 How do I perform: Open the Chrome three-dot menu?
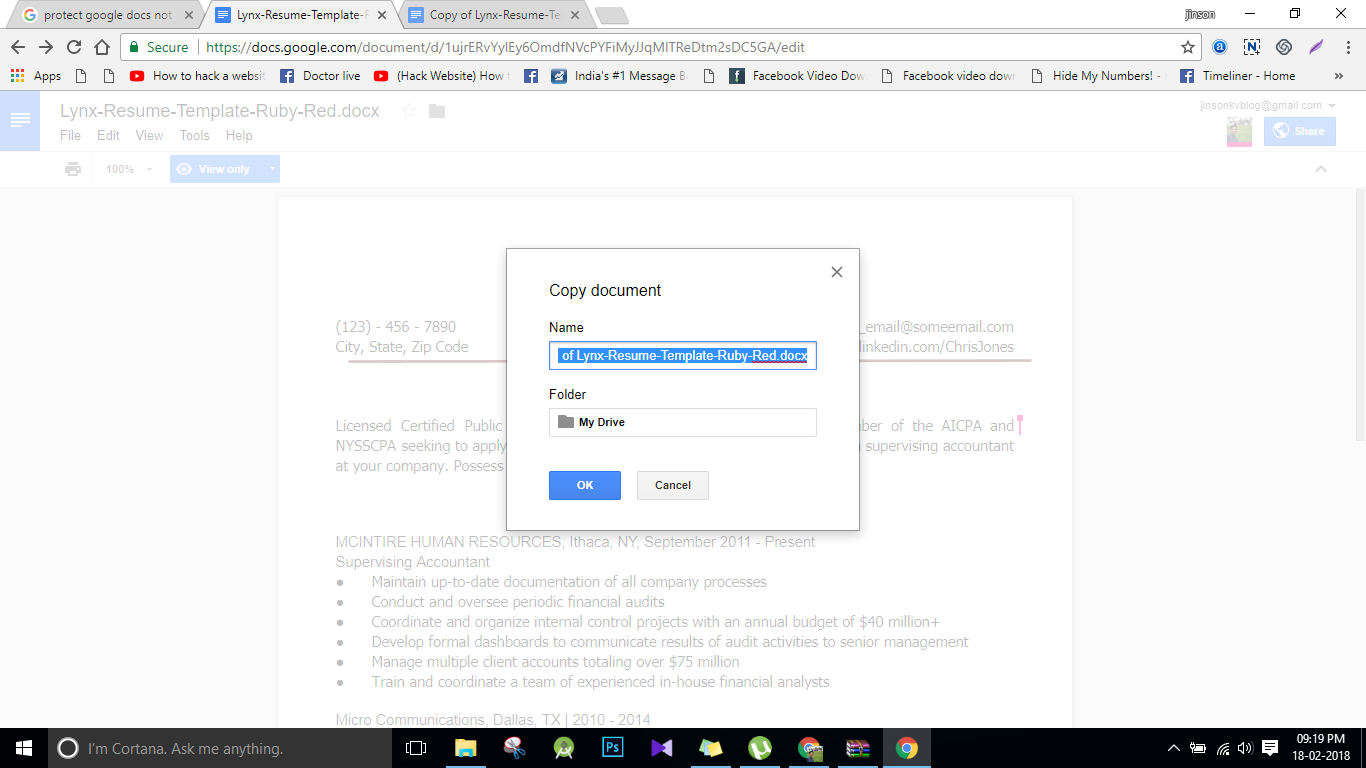1346,47
